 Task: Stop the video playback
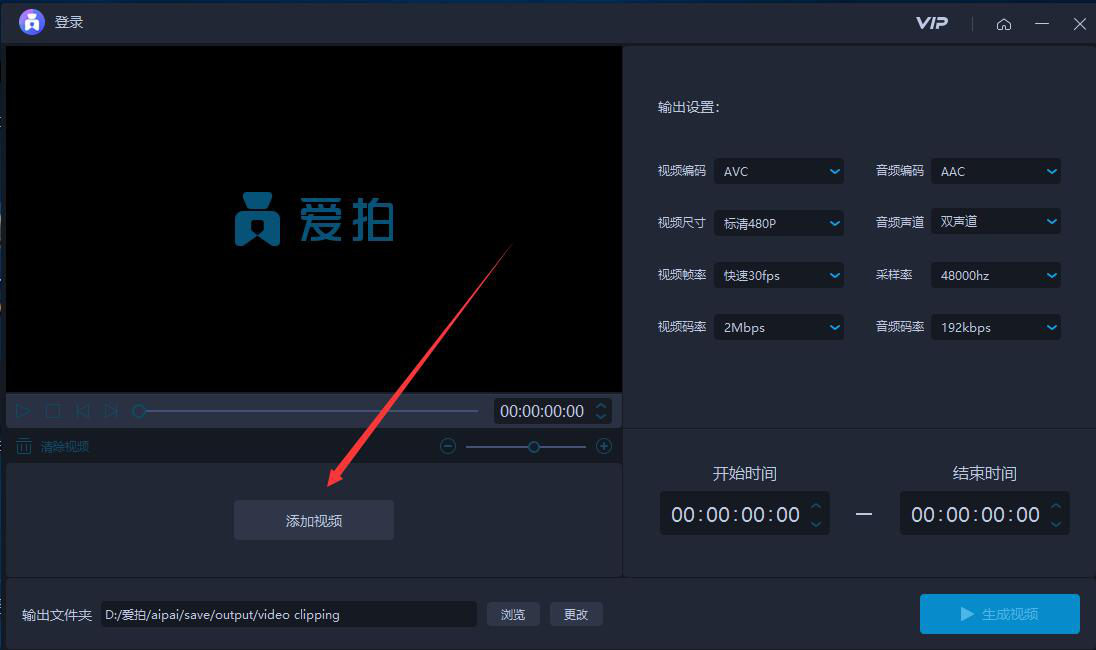pyautogui.click(x=53, y=411)
